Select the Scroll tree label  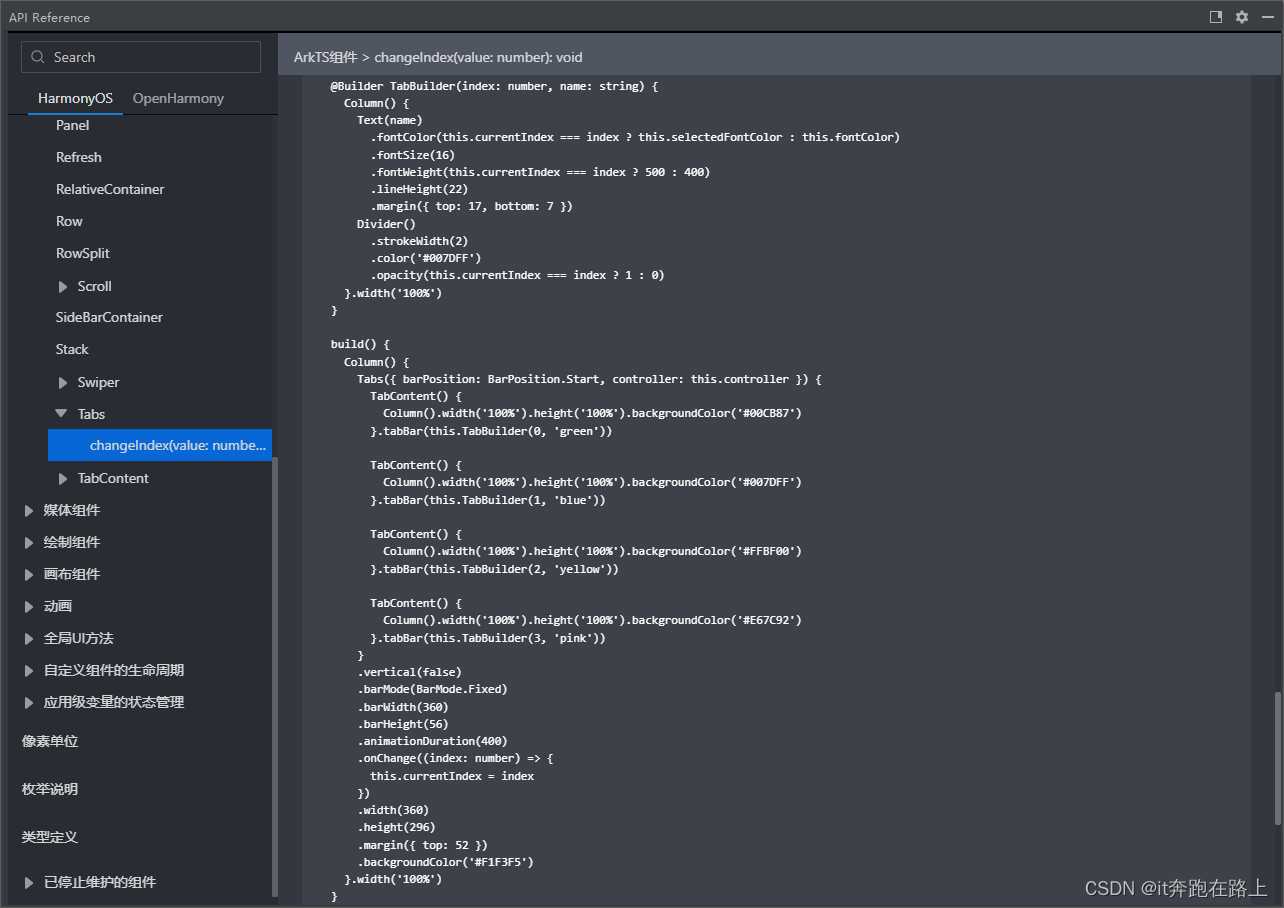pyautogui.click(x=95, y=286)
